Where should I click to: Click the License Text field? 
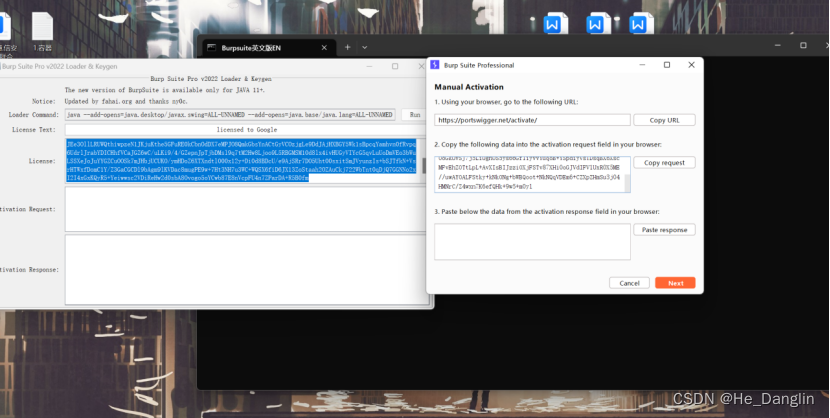point(245,130)
